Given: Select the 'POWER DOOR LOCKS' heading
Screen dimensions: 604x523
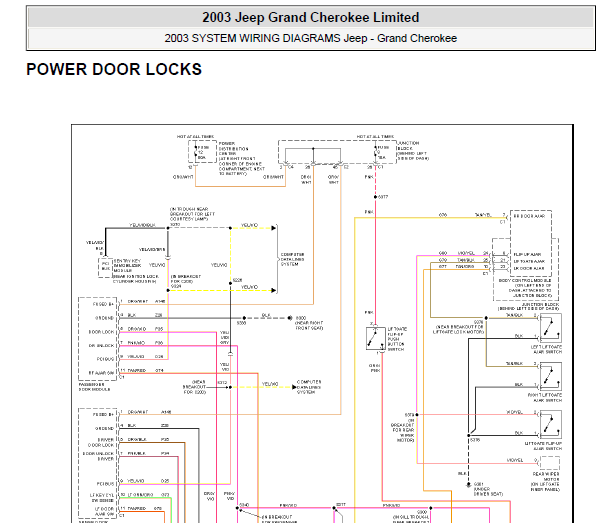Looking at the screenshot, I should [114, 69].
